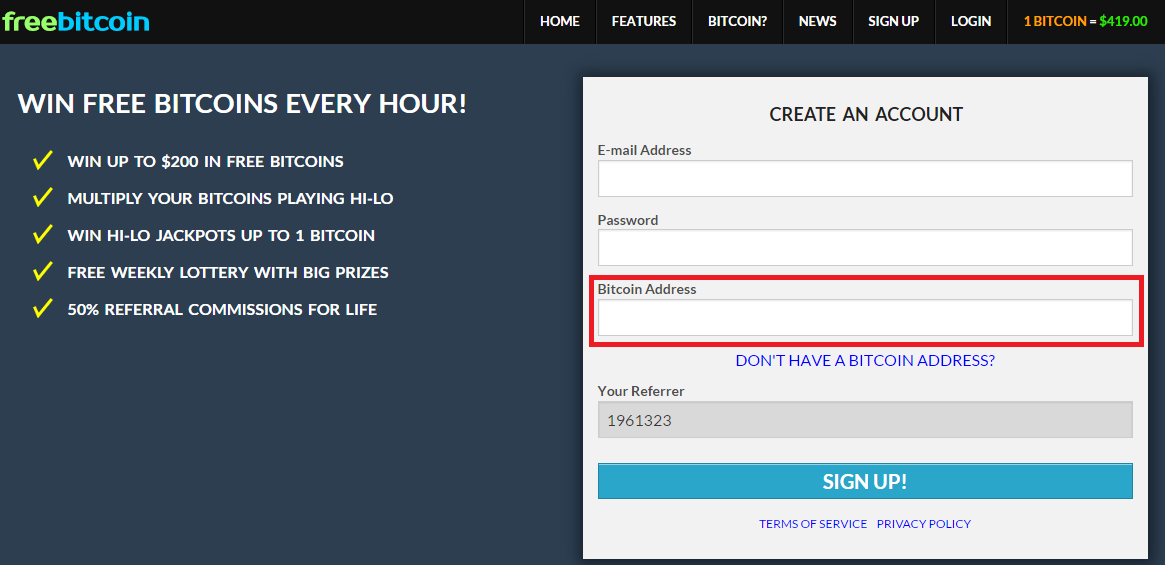Open the NEWS nav item
Viewport: 1165px width, 565px height.
(817, 22)
